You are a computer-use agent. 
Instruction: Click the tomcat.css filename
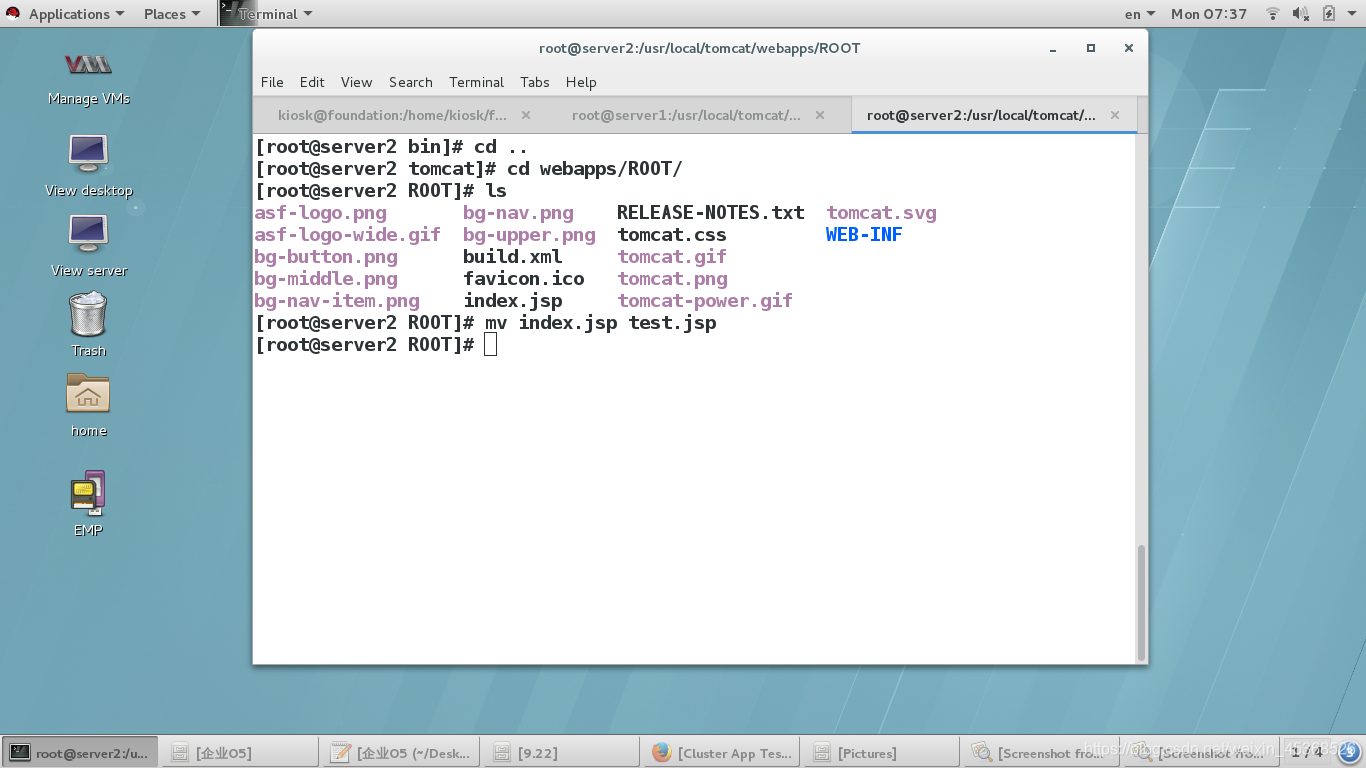(672, 235)
